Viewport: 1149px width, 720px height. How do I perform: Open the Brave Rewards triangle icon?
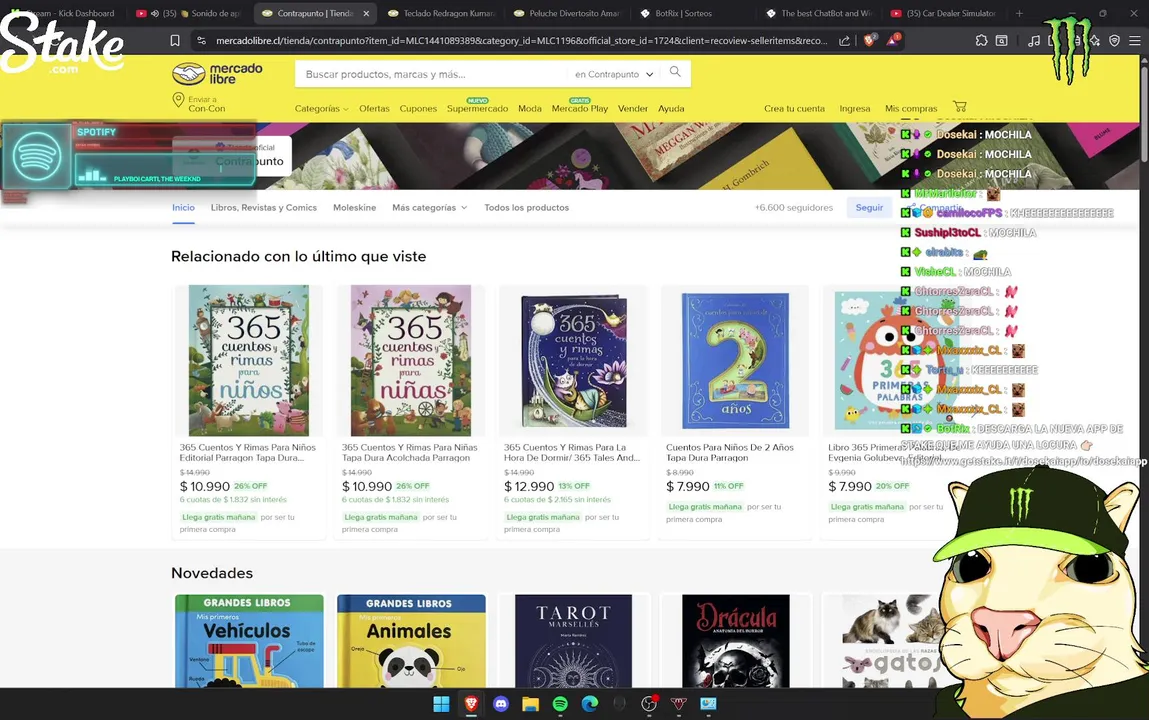[893, 40]
